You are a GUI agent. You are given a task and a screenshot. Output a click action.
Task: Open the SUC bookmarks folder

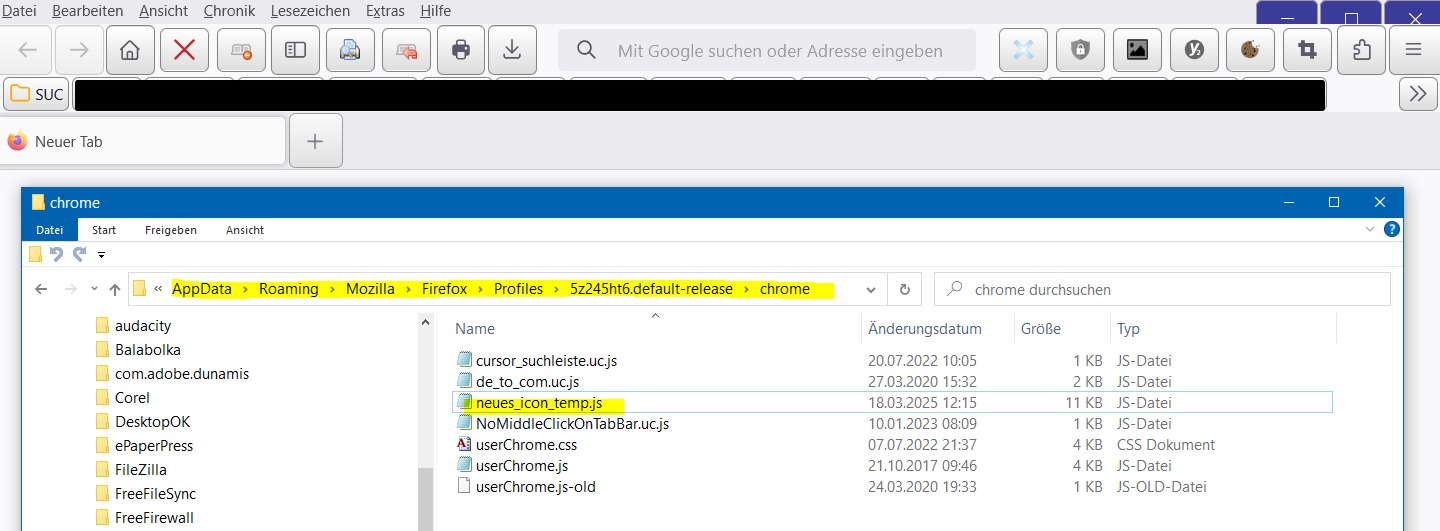36,95
